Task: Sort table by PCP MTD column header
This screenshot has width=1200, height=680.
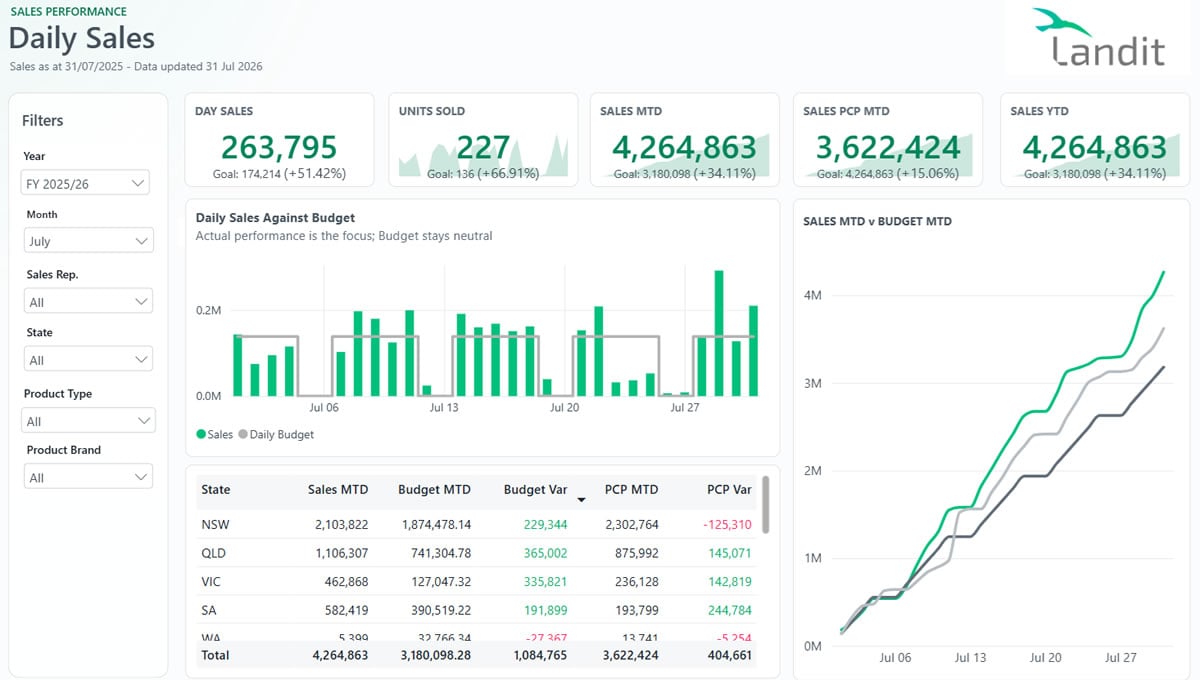Action: (632, 490)
